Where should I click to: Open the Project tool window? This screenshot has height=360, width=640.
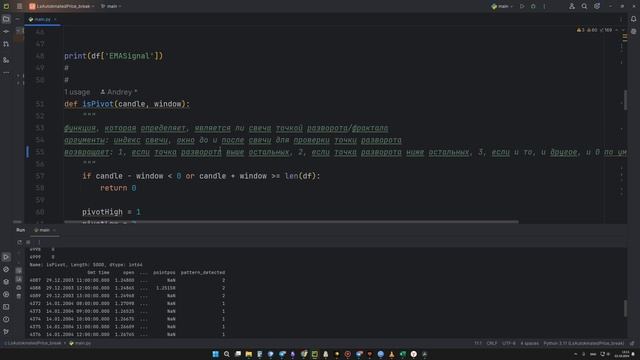[6, 19]
